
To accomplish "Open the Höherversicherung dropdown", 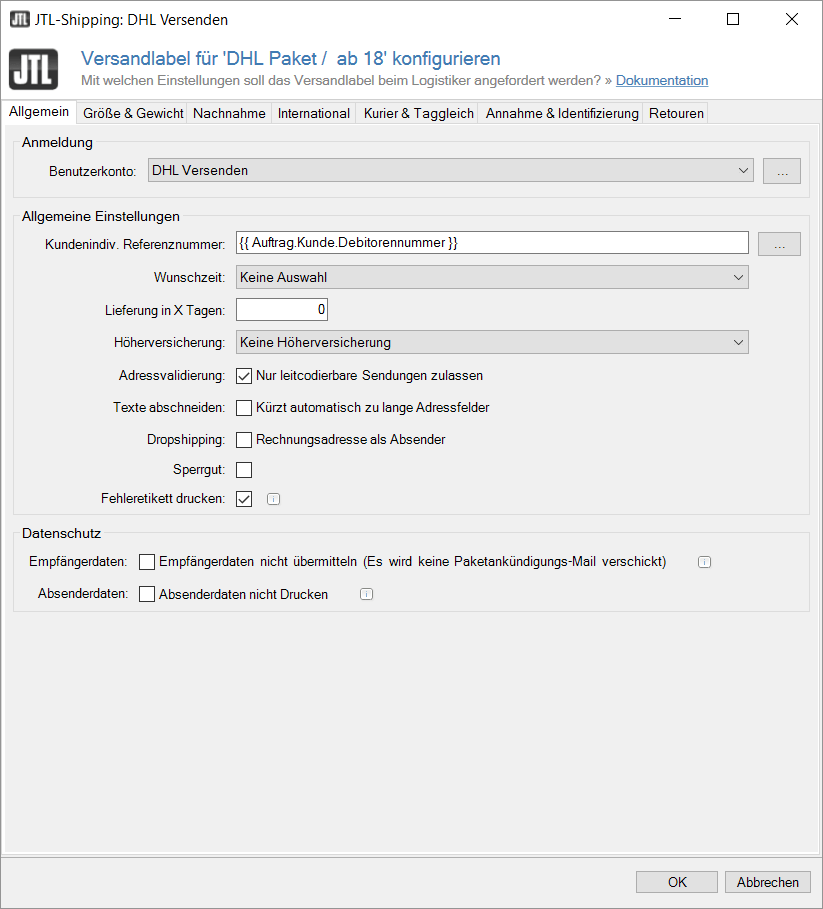I will (492, 343).
